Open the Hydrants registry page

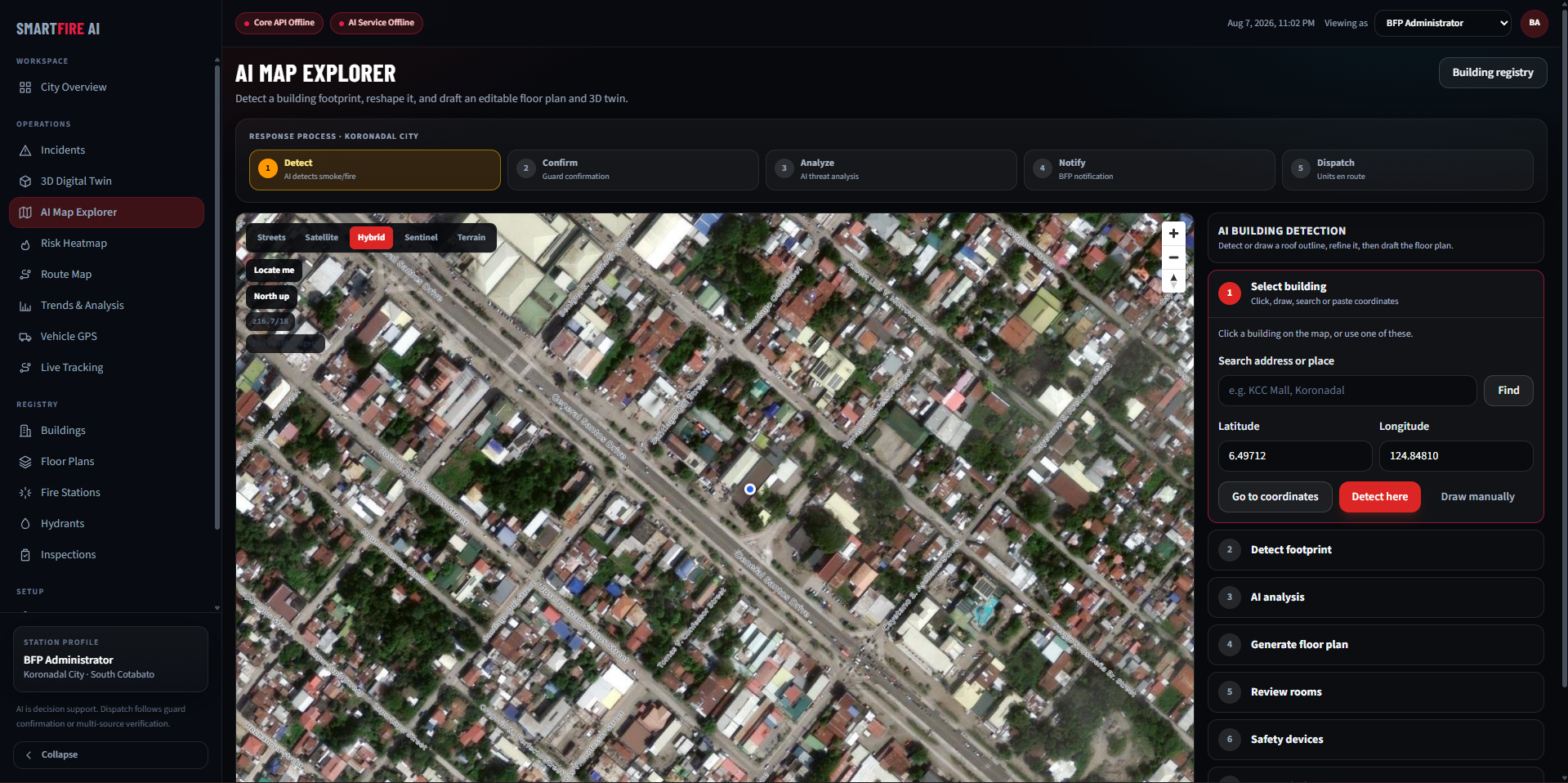(x=106, y=524)
